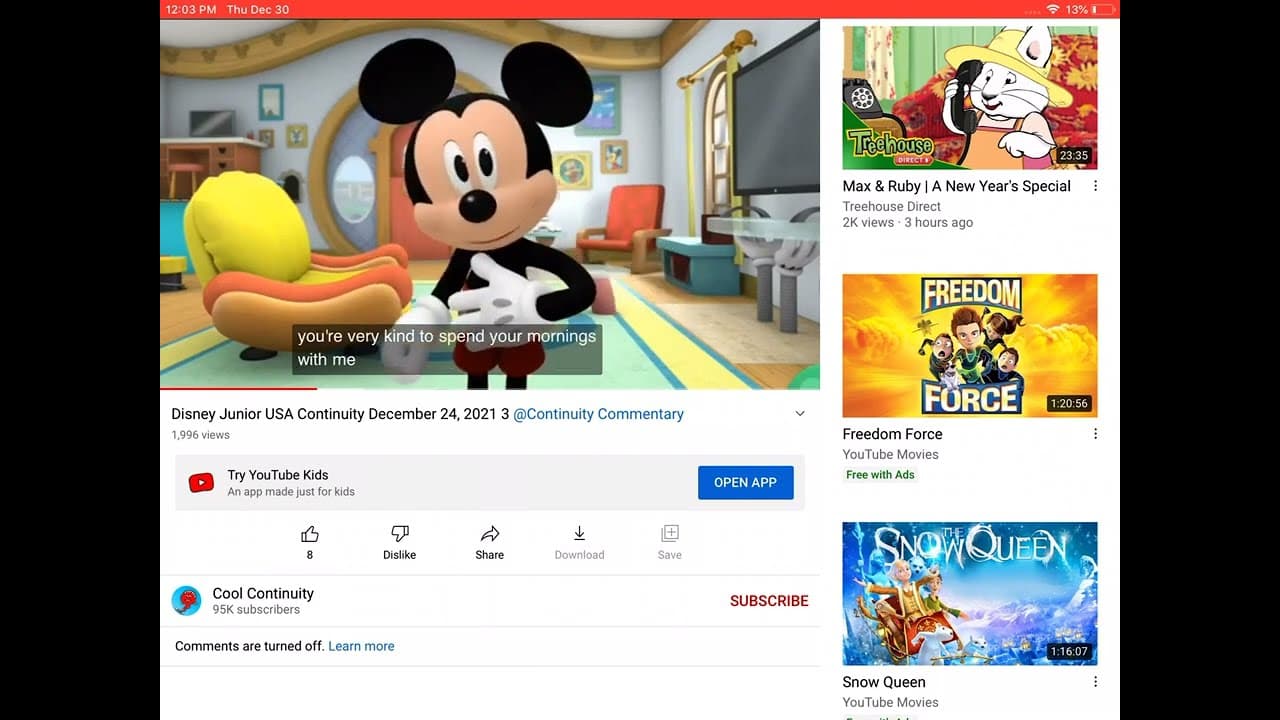This screenshot has width=1280, height=720.
Task: Tap the battery indicator in status bar
Action: [x=1103, y=9]
